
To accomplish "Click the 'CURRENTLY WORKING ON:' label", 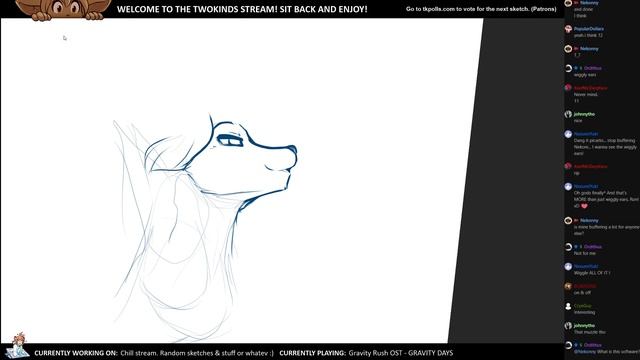I will tap(76, 353).
